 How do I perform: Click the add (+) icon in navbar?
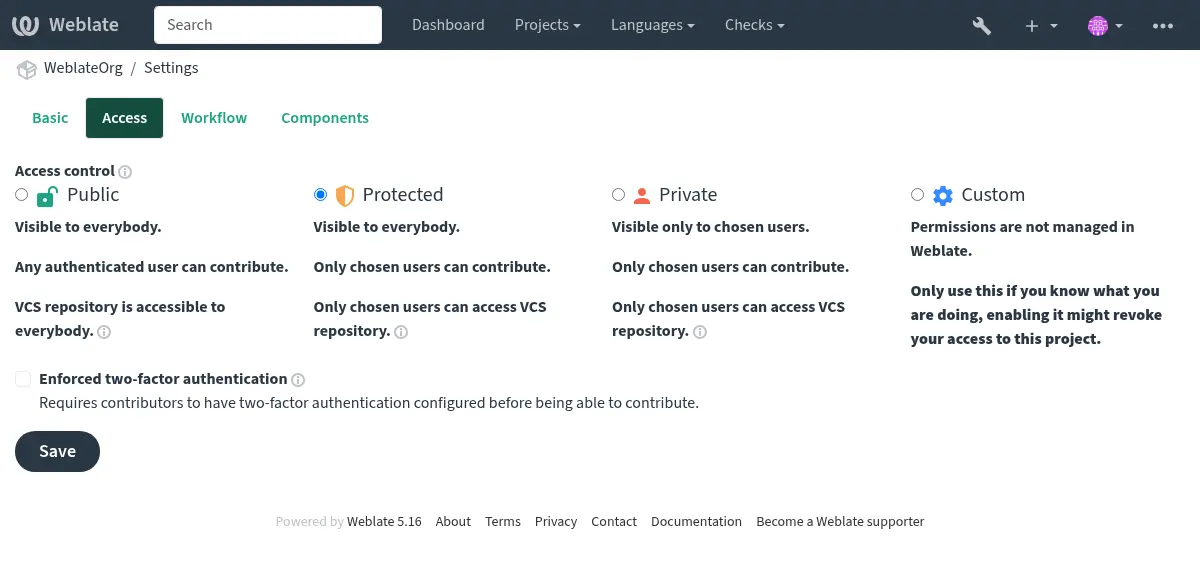tap(1031, 25)
